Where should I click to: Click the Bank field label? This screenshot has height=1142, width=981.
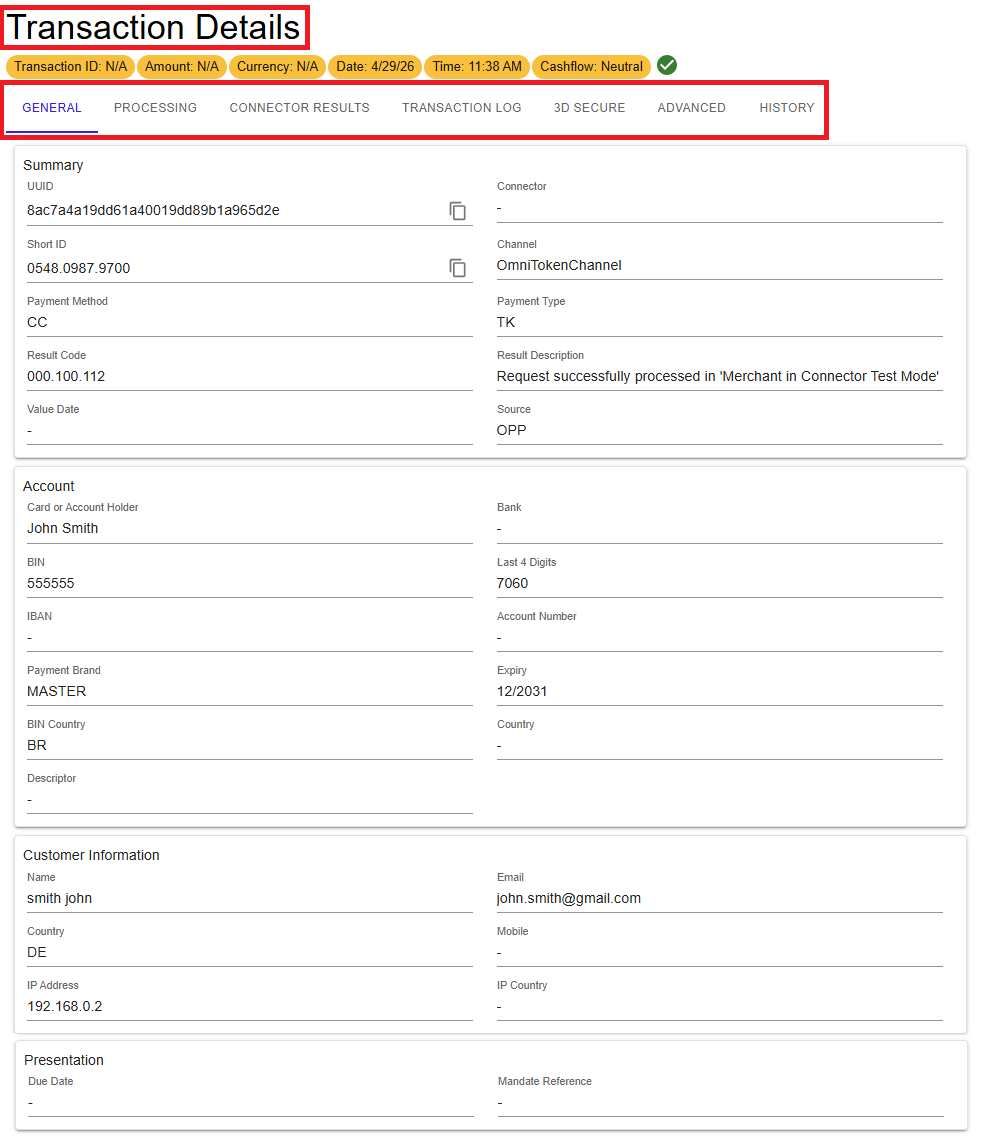[x=509, y=507]
